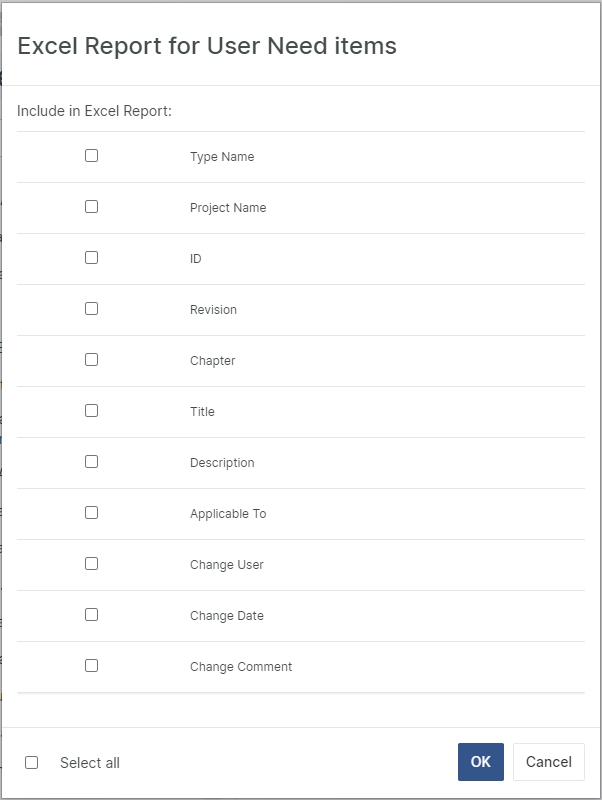Click the Select all label
602x800 pixels.
tap(90, 763)
